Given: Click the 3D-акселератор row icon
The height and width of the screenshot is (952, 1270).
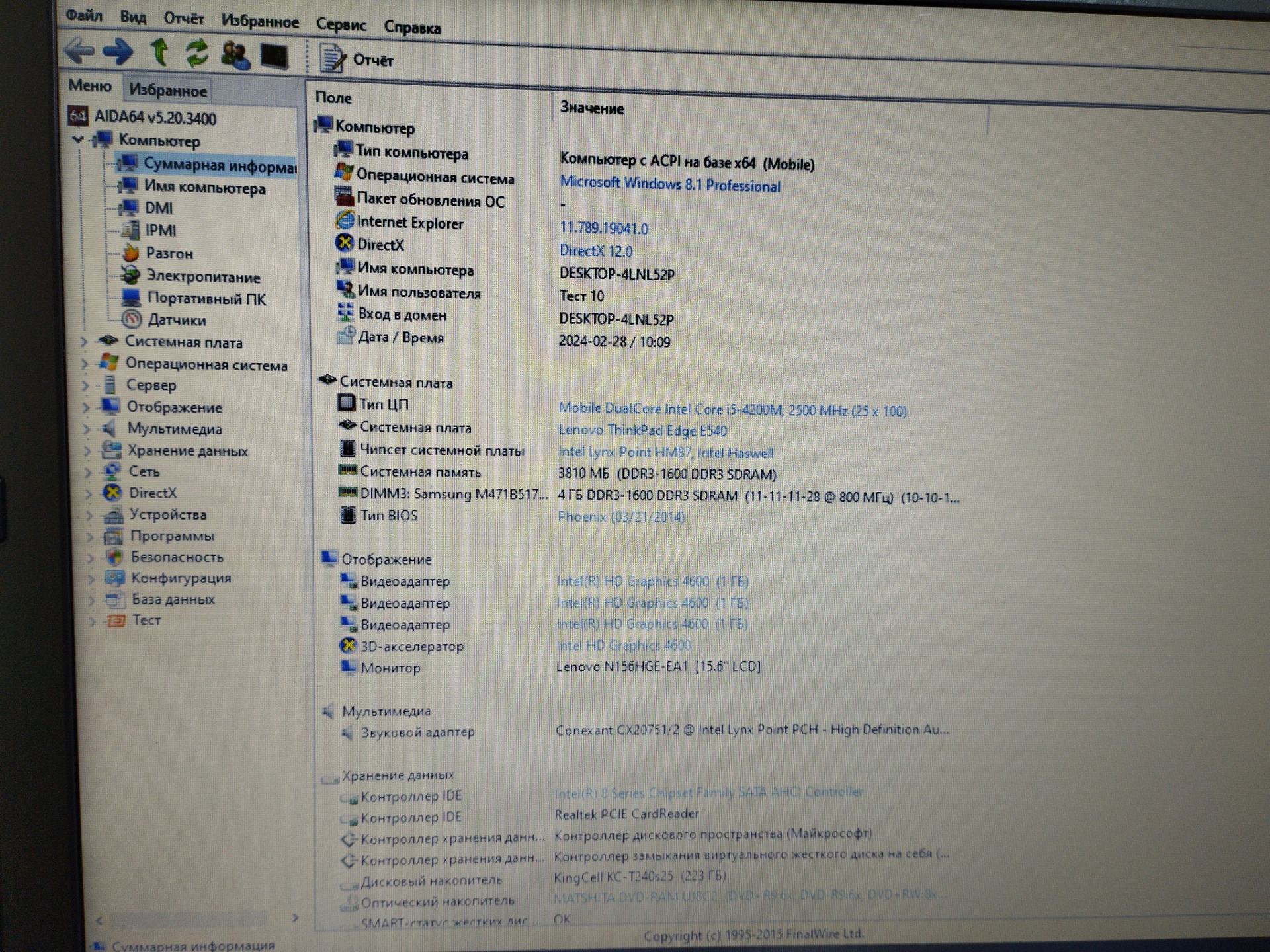Looking at the screenshot, I should point(349,645).
